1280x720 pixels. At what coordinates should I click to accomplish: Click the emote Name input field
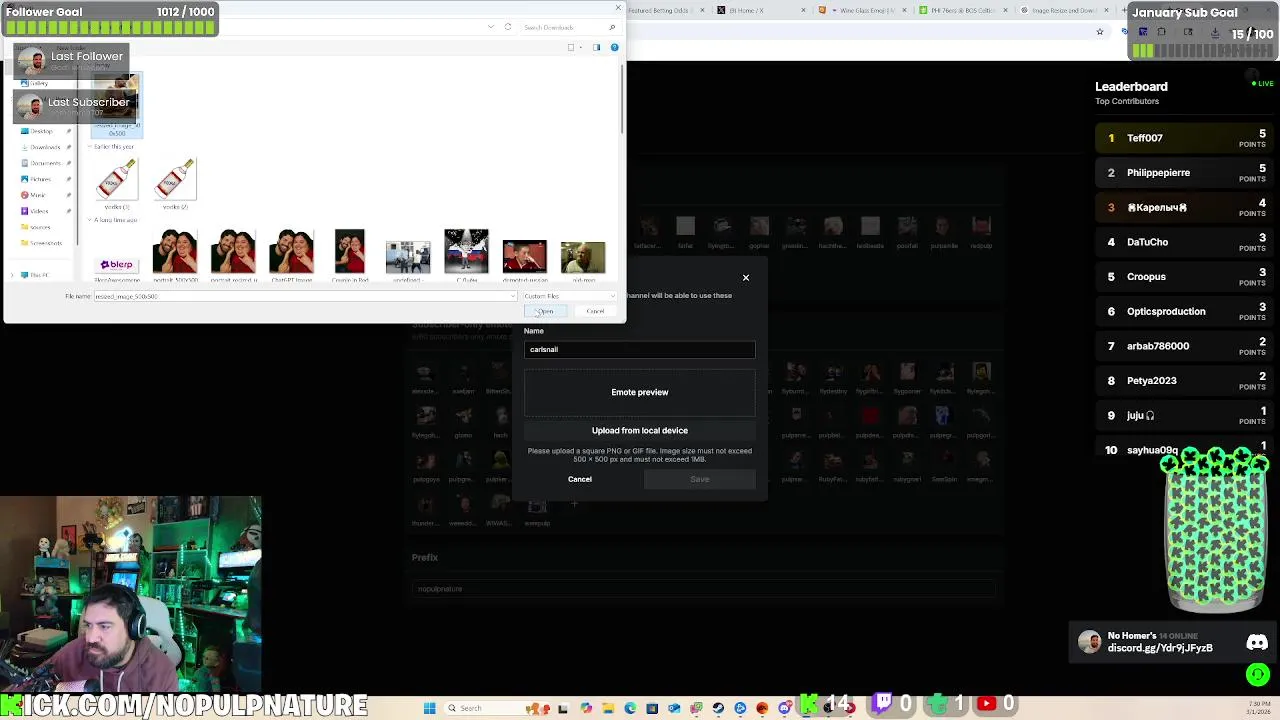640,349
